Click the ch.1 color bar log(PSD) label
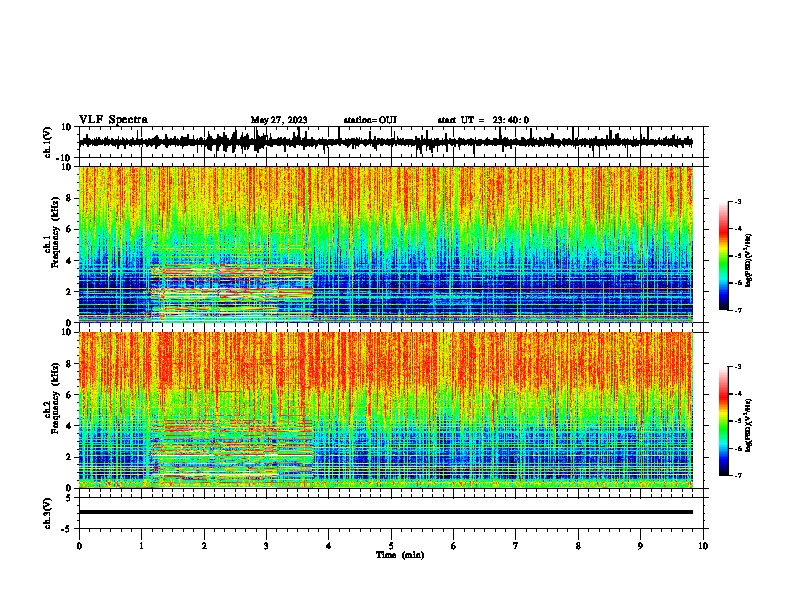Screen dimensions: 792x612 (749, 260)
